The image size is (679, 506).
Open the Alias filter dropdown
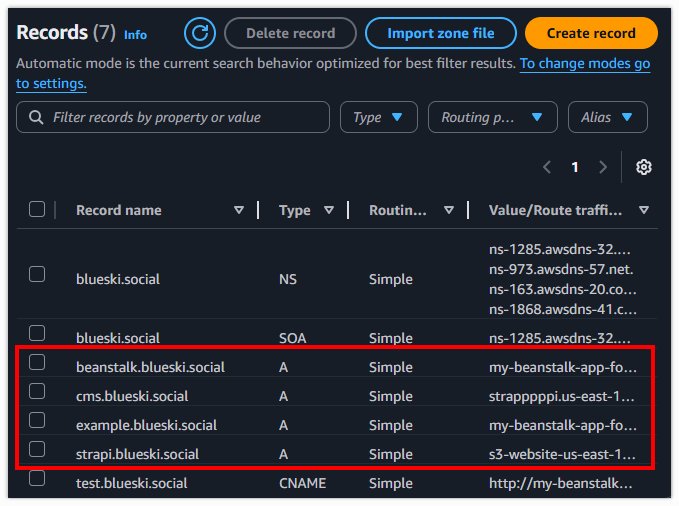pyautogui.click(x=607, y=117)
